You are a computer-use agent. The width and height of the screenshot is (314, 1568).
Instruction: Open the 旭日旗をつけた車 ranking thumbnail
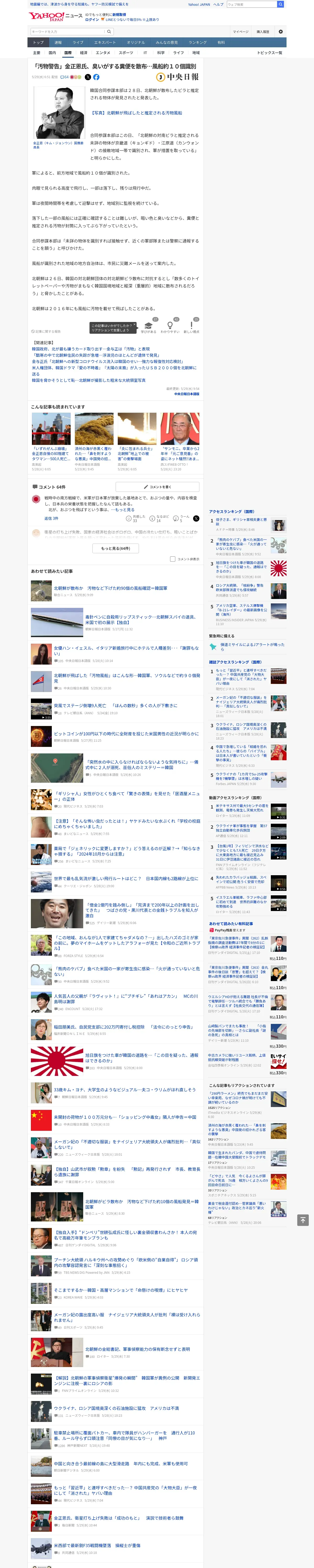coord(278,568)
